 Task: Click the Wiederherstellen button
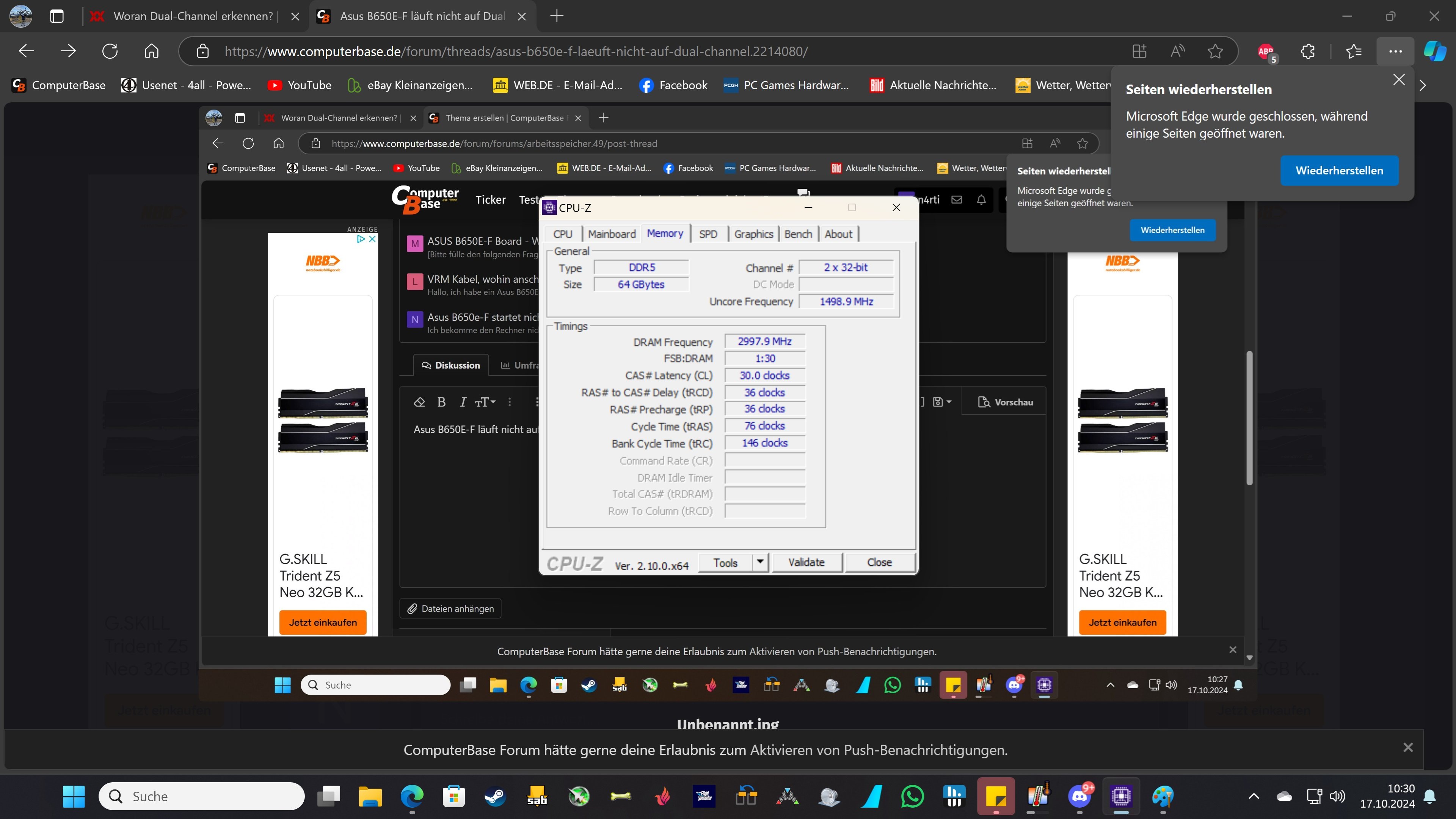1339,170
